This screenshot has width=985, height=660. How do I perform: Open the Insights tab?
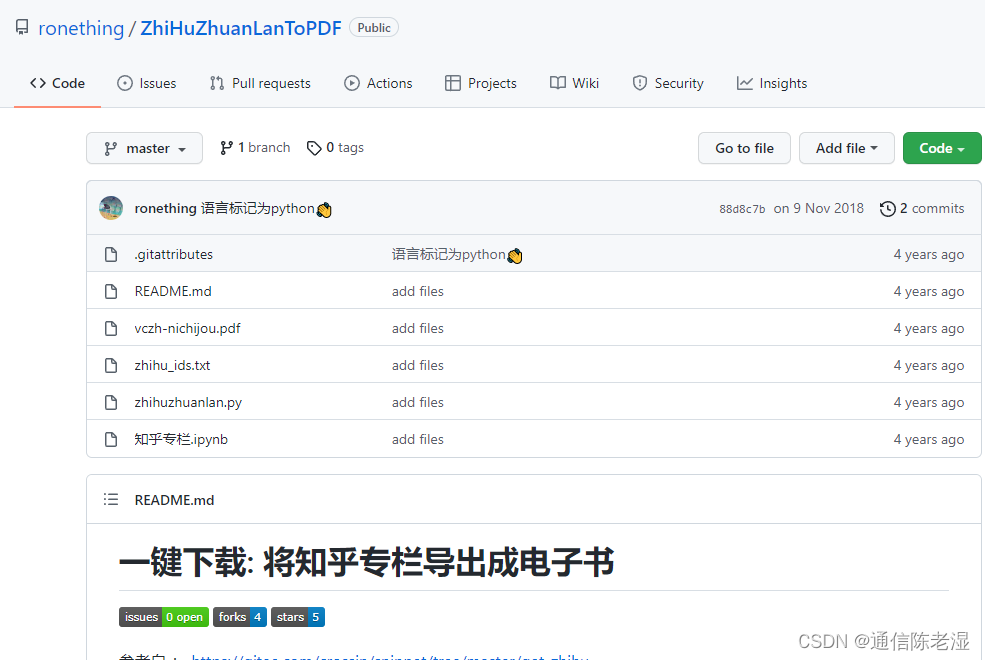771,83
